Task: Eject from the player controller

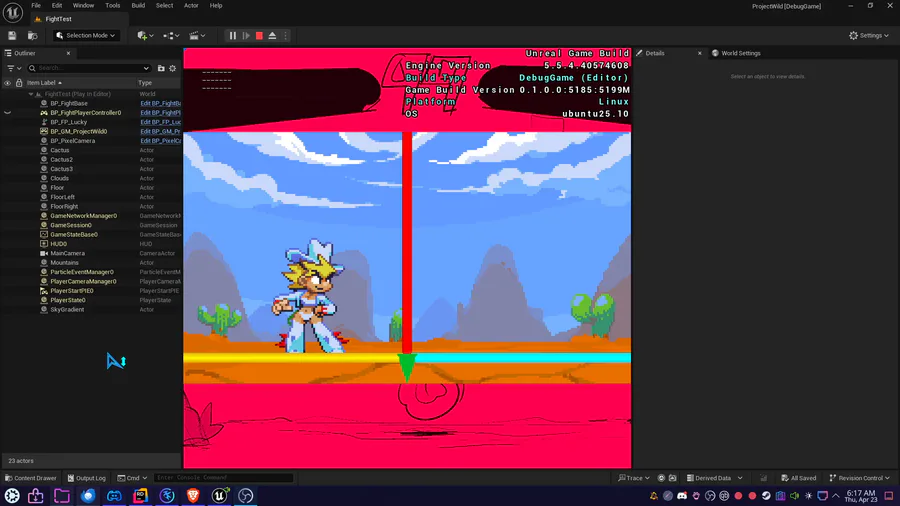Action: click(x=273, y=36)
